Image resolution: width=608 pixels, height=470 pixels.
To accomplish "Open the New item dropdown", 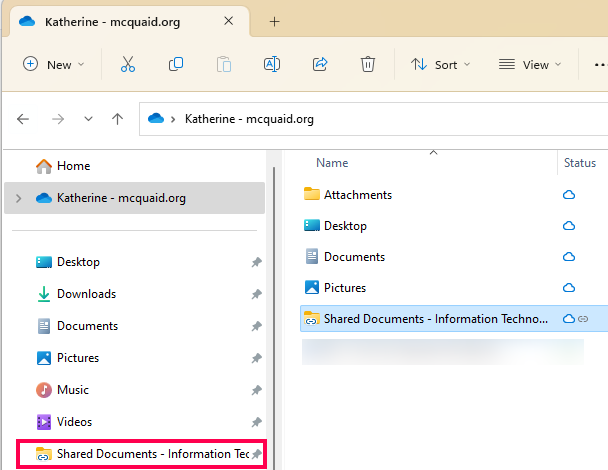I will tap(54, 64).
